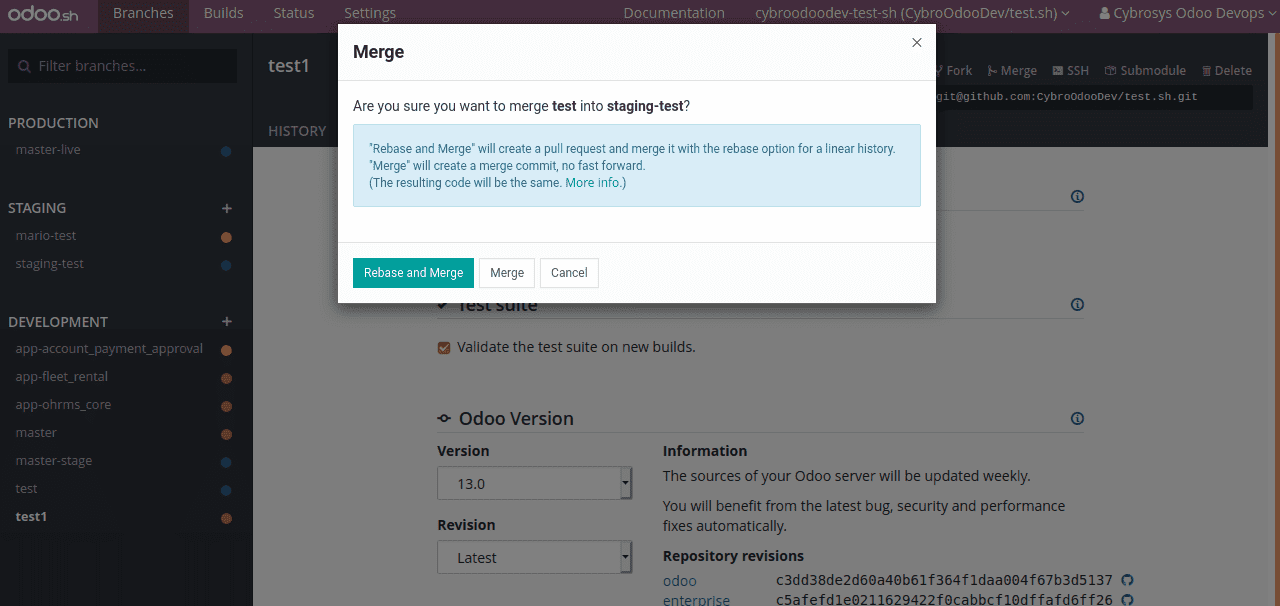
Task: Click the test1 branch title
Action: [289, 66]
